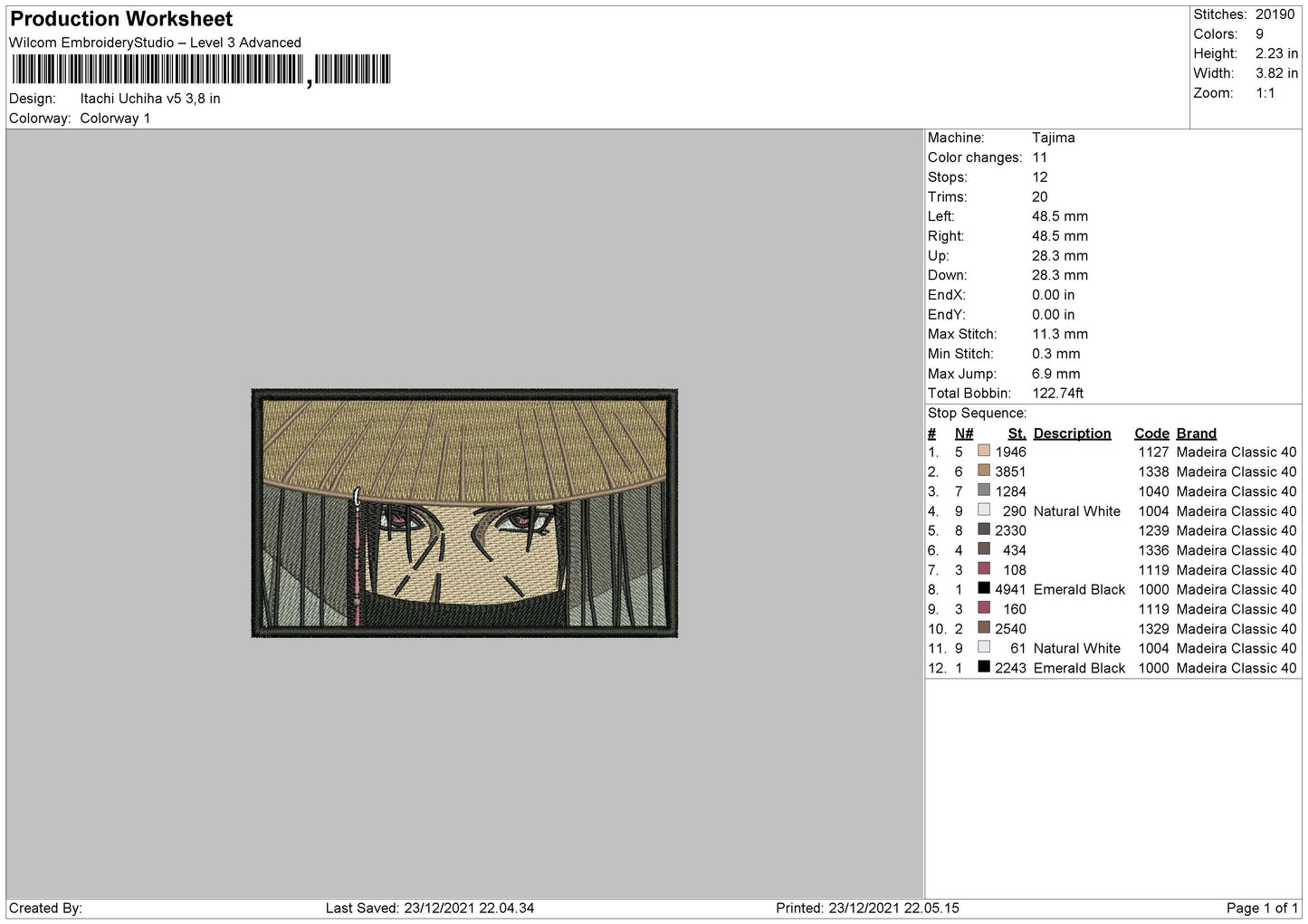
Task: Click the Trims value 20
Action: coord(1040,196)
